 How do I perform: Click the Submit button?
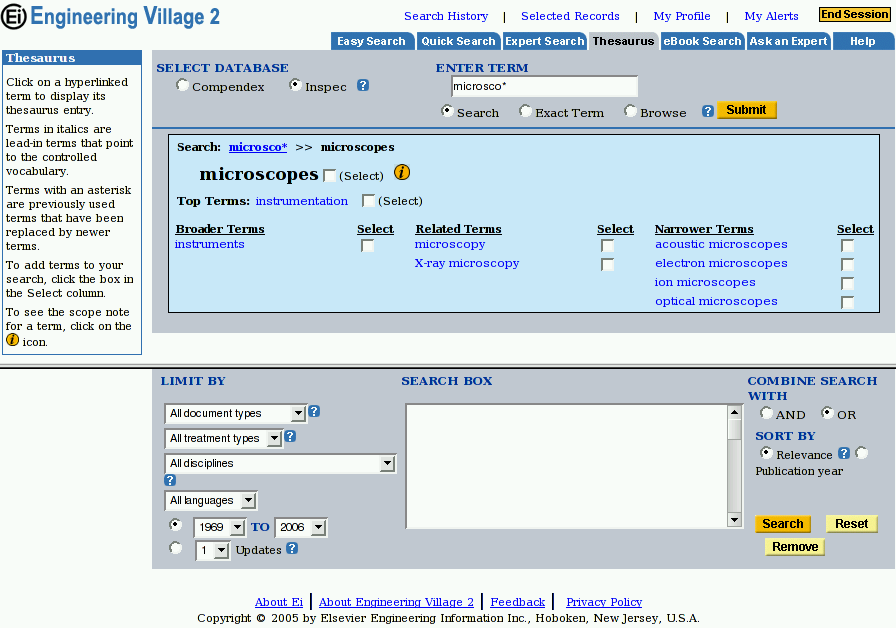point(746,110)
